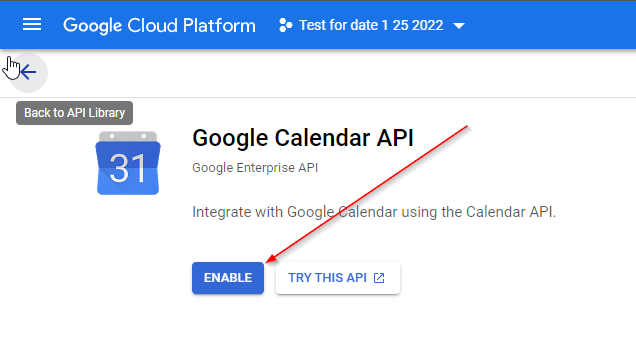
Task: Open project selector 'Test for date 1 25 2022'
Action: (372, 25)
